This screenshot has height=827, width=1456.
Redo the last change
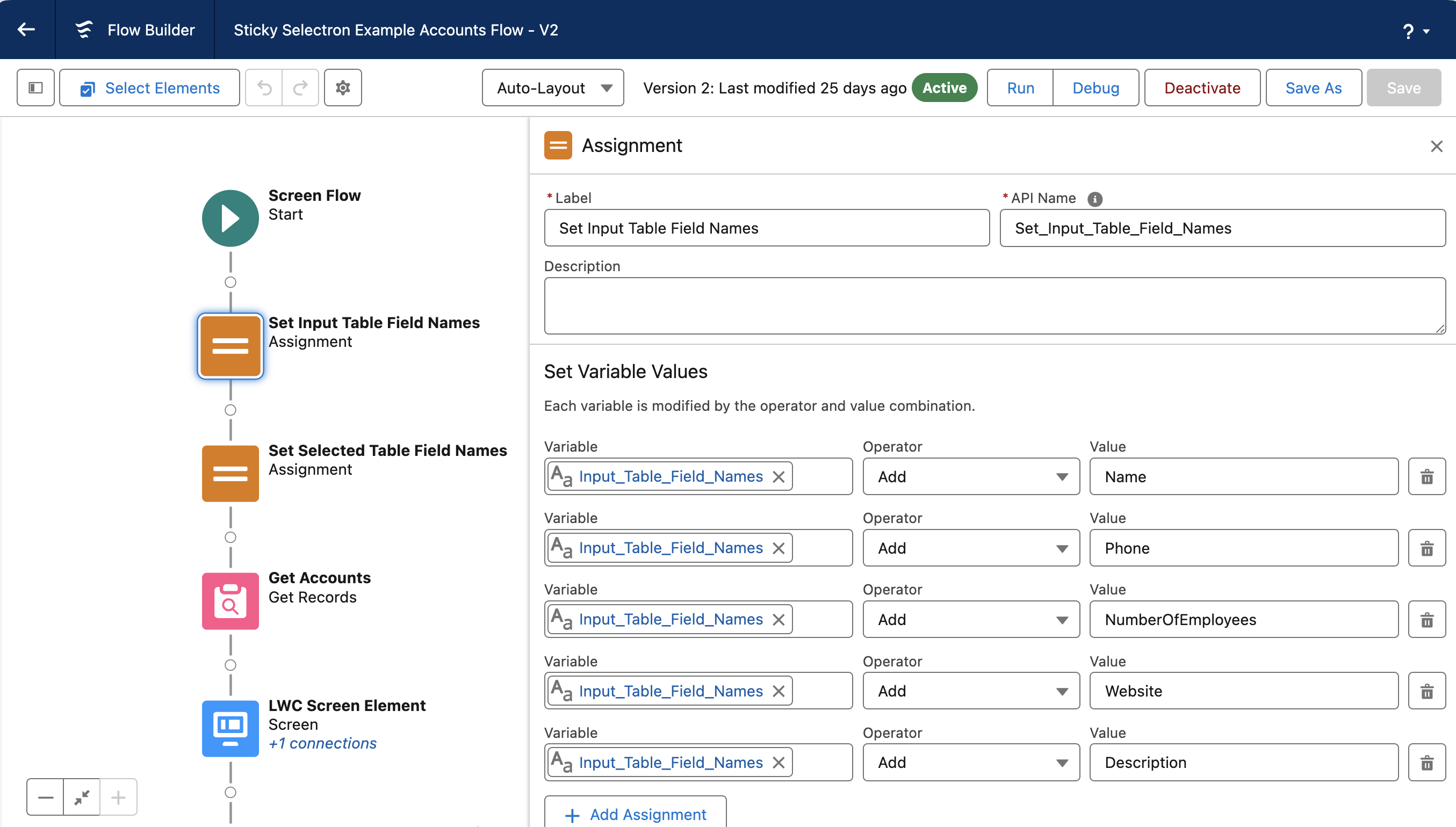(x=300, y=88)
